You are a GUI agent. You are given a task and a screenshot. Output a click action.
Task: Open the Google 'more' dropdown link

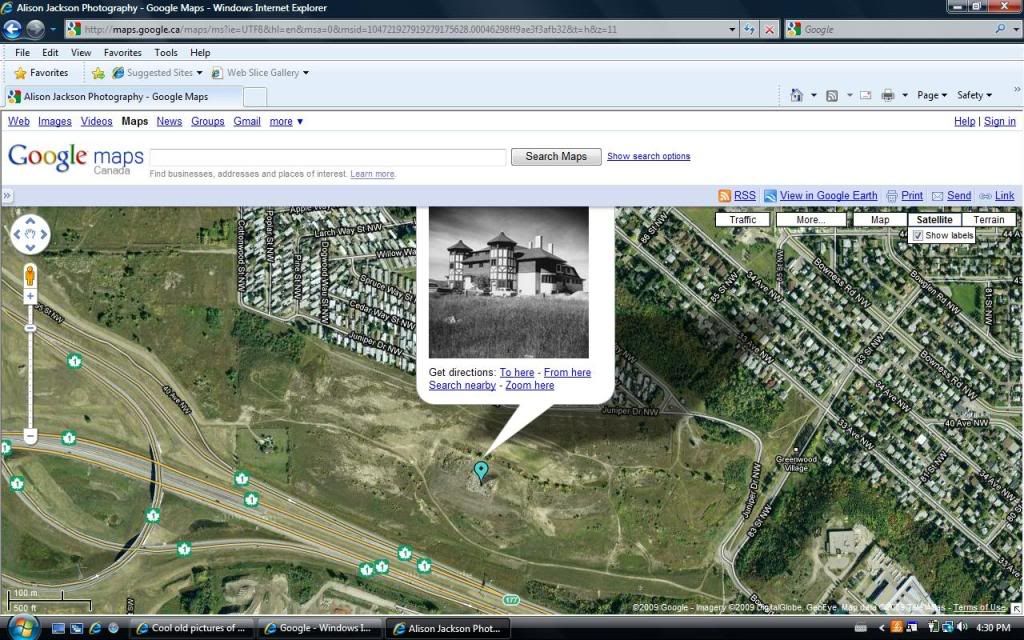coord(286,121)
